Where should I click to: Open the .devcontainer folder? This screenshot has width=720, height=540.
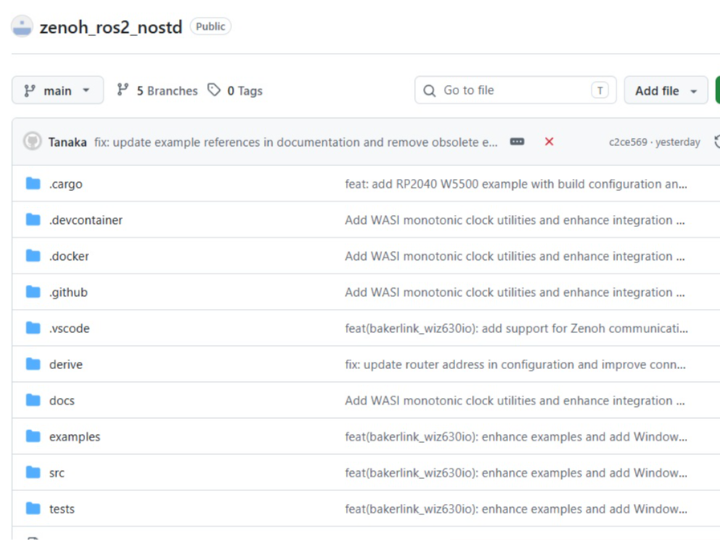coord(86,220)
